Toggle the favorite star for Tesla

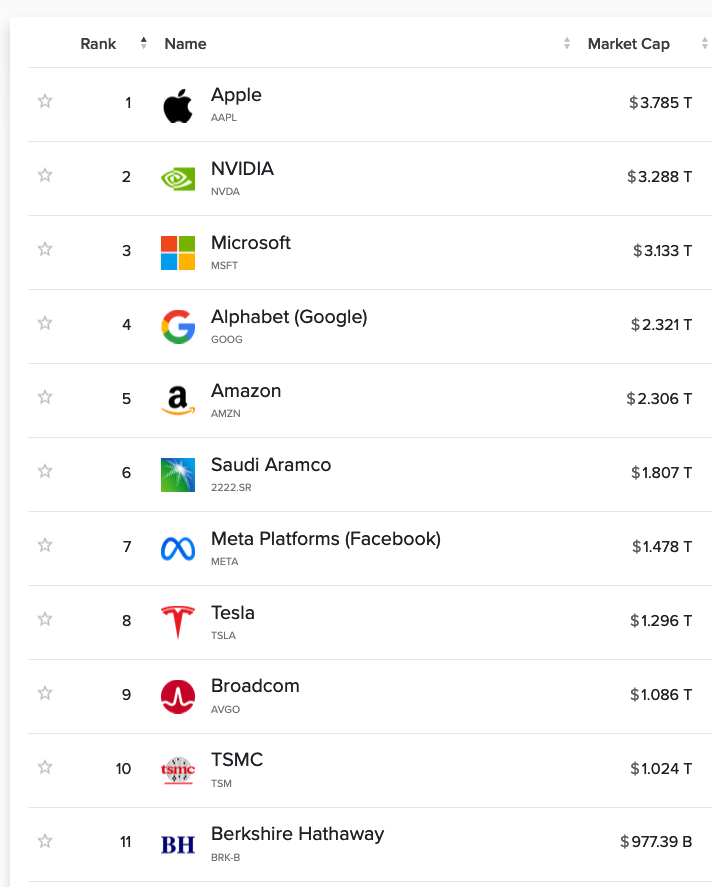45,619
